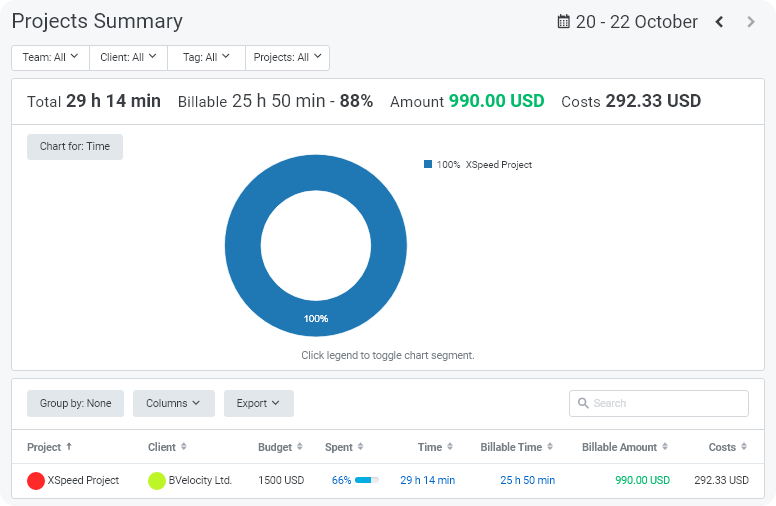Click the Chart for: Time button
Image resolution: width=776 pixels, height=506 pixels.
click(x=75, y=147)
